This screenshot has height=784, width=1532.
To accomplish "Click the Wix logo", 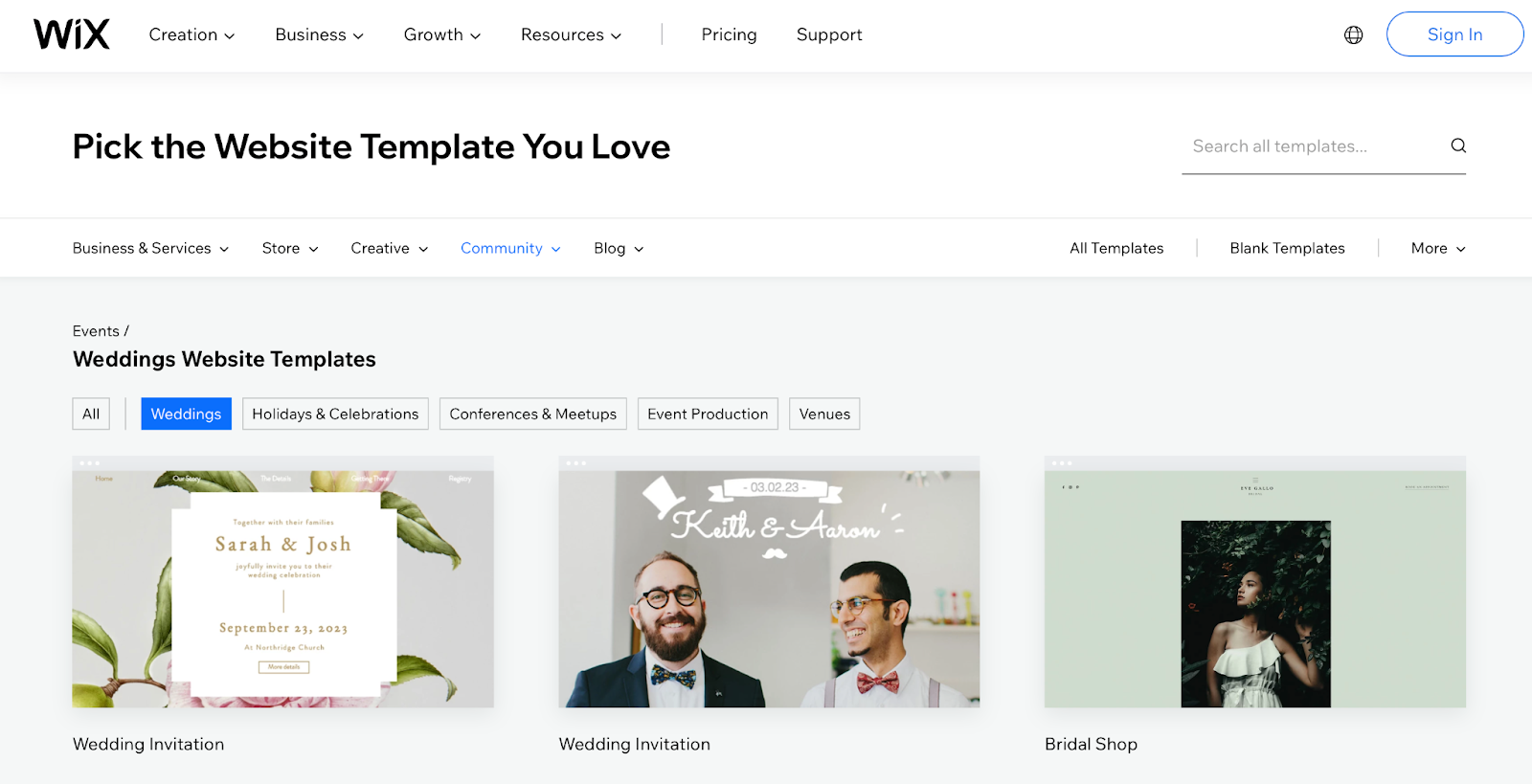I will click(72, 34).
